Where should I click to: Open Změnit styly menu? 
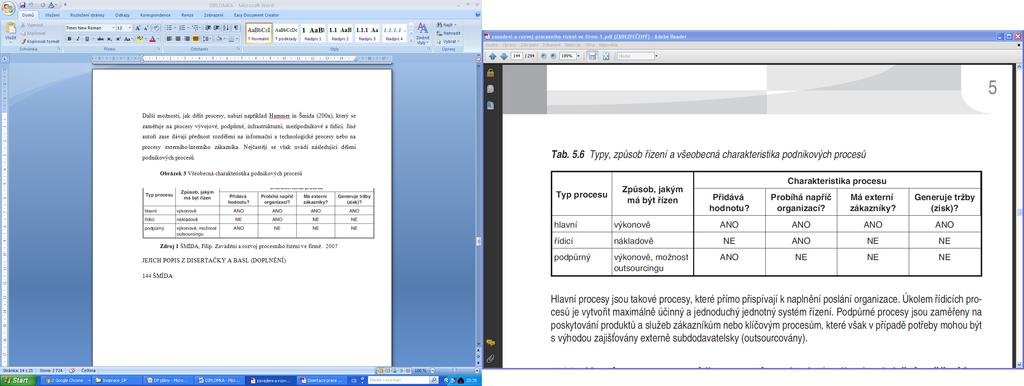click(x=423, y=33)
